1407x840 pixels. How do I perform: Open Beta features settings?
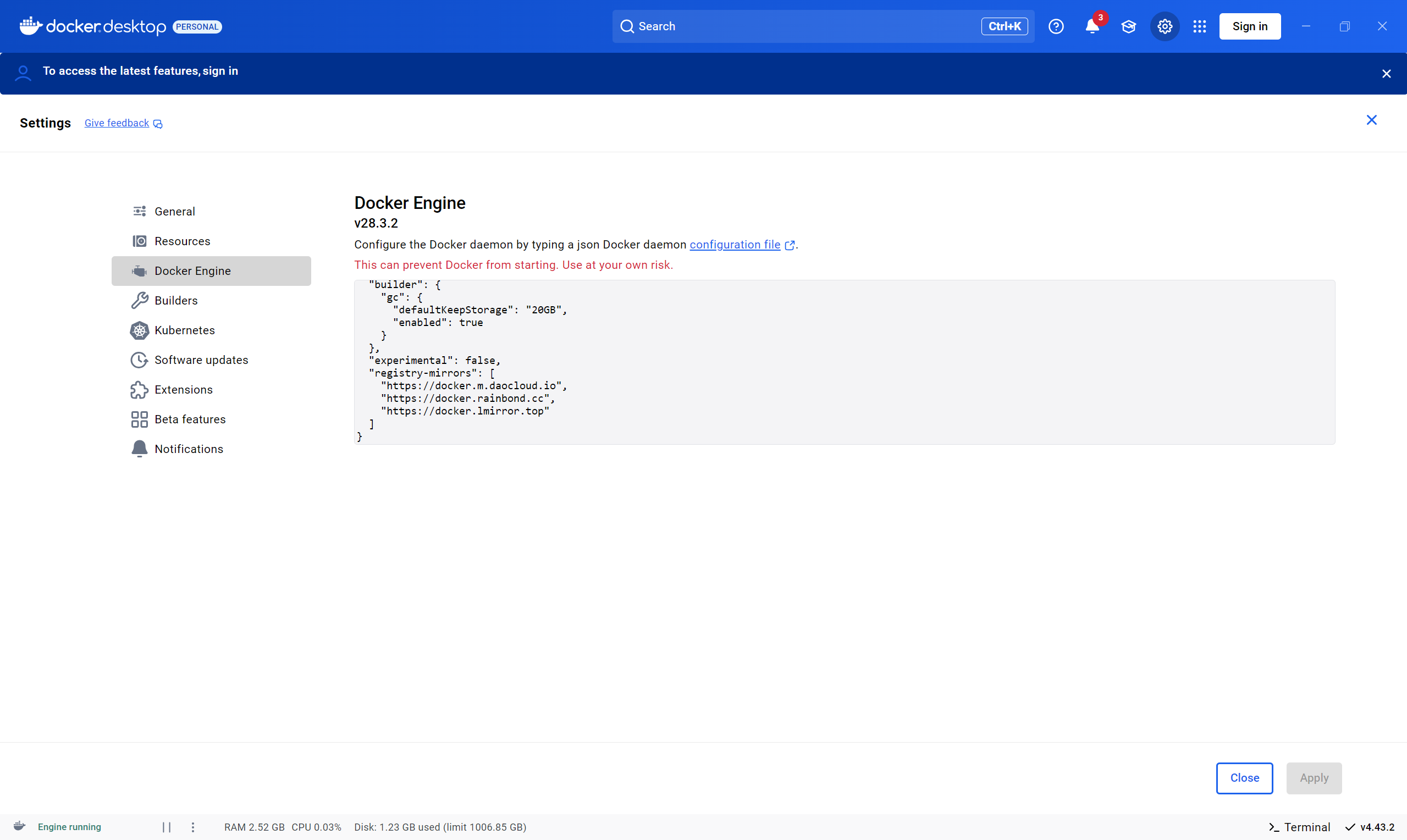pos(211,419)
